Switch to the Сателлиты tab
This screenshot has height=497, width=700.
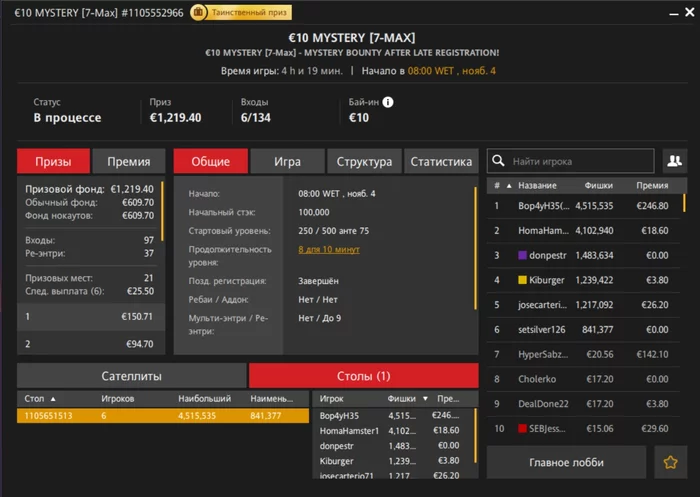click(x=132, y=375)
